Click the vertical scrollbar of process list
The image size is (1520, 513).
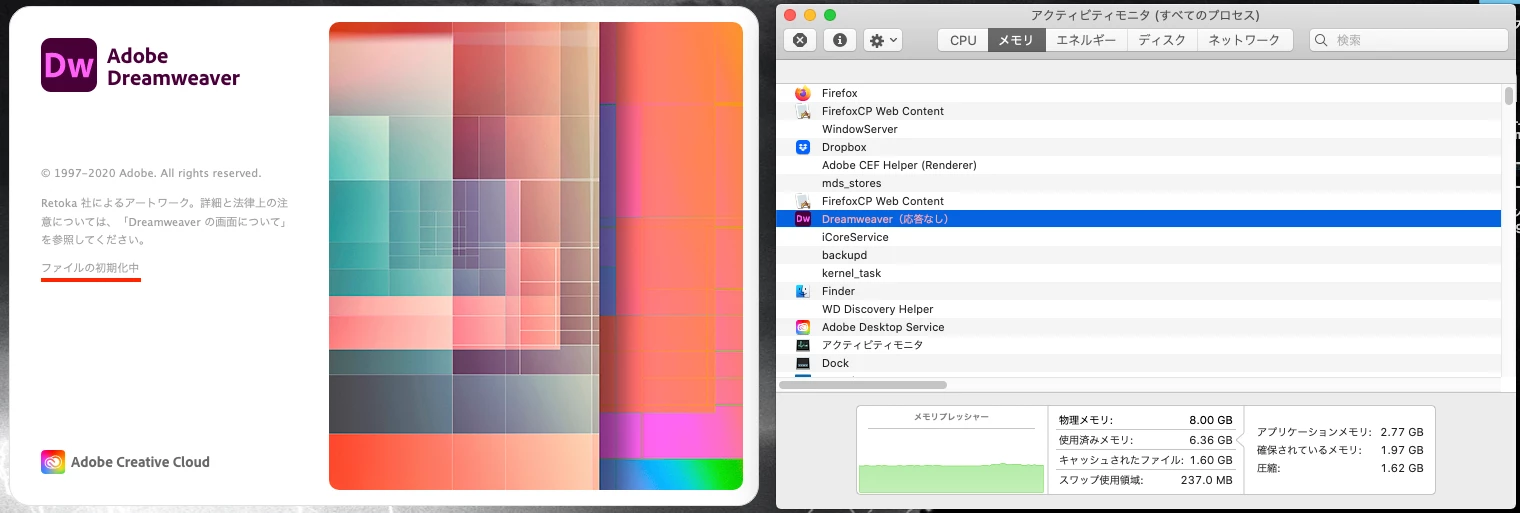coord(1508,96)
